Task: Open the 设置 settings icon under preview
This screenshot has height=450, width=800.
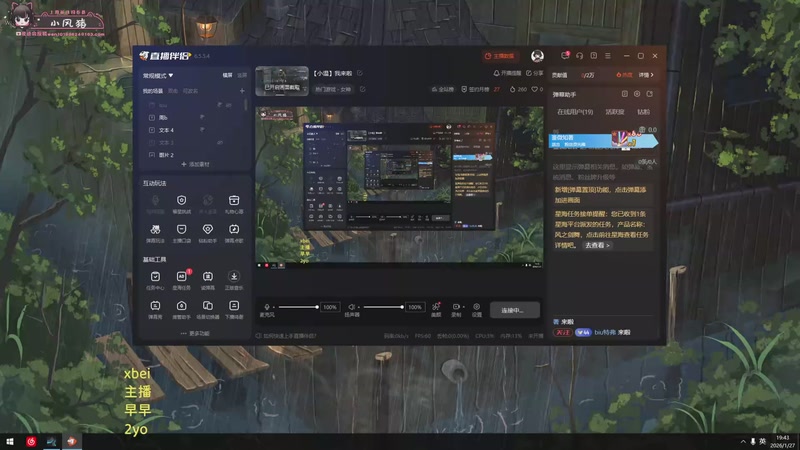Action: [476, 307]
